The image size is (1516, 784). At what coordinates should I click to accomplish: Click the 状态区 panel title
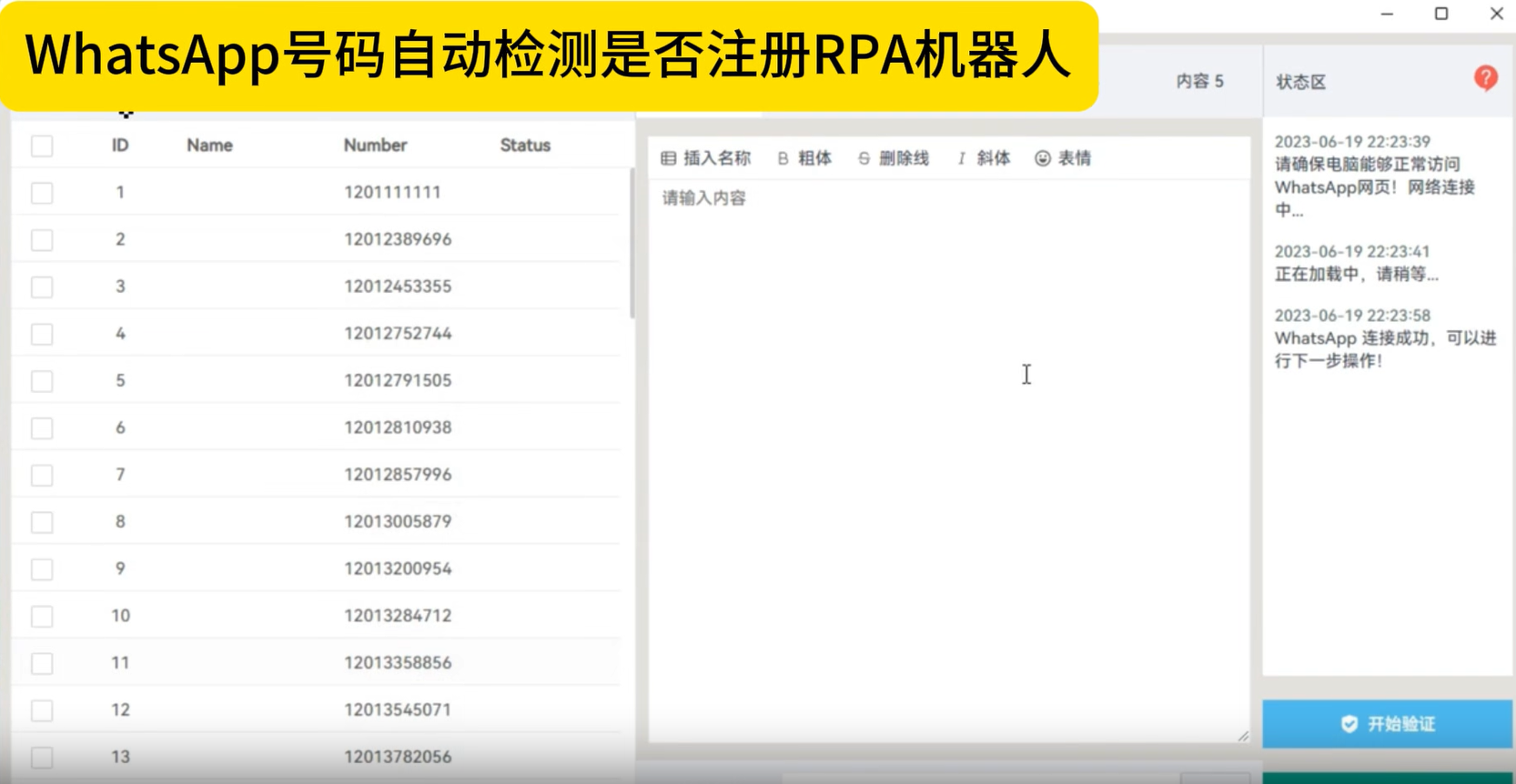1300,82
